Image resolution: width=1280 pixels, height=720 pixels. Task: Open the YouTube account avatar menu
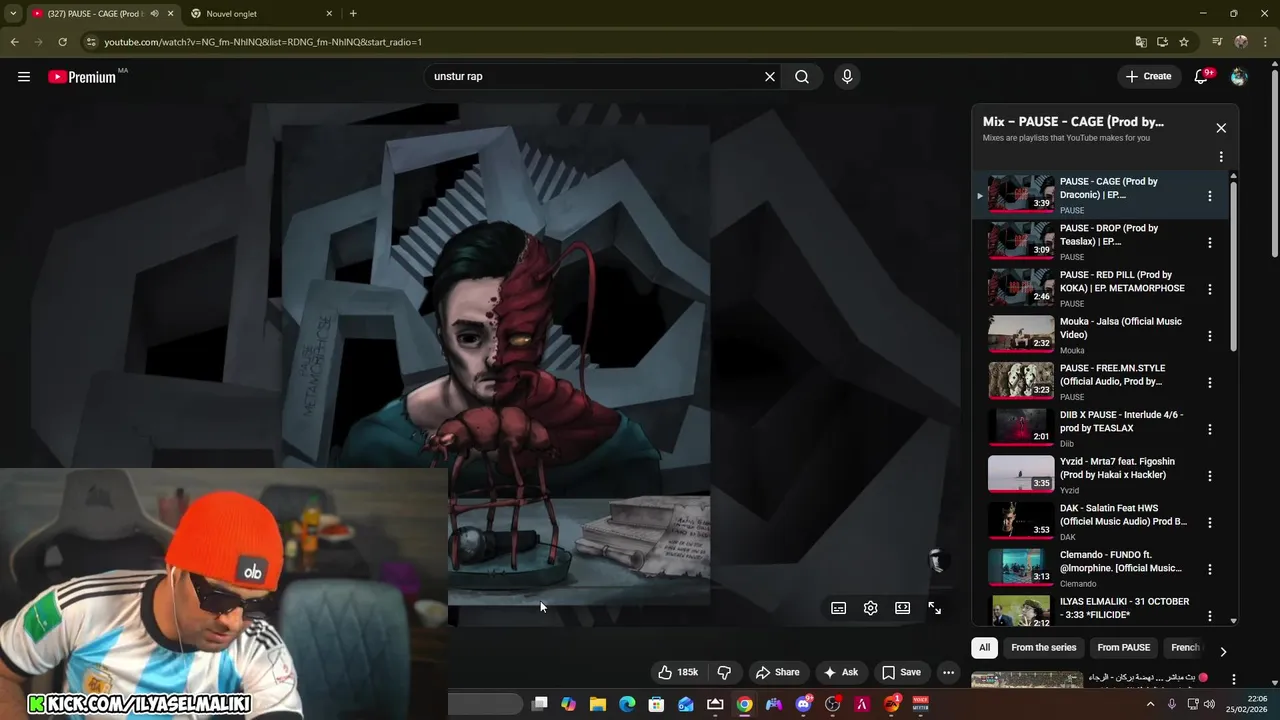point(1239,76)
